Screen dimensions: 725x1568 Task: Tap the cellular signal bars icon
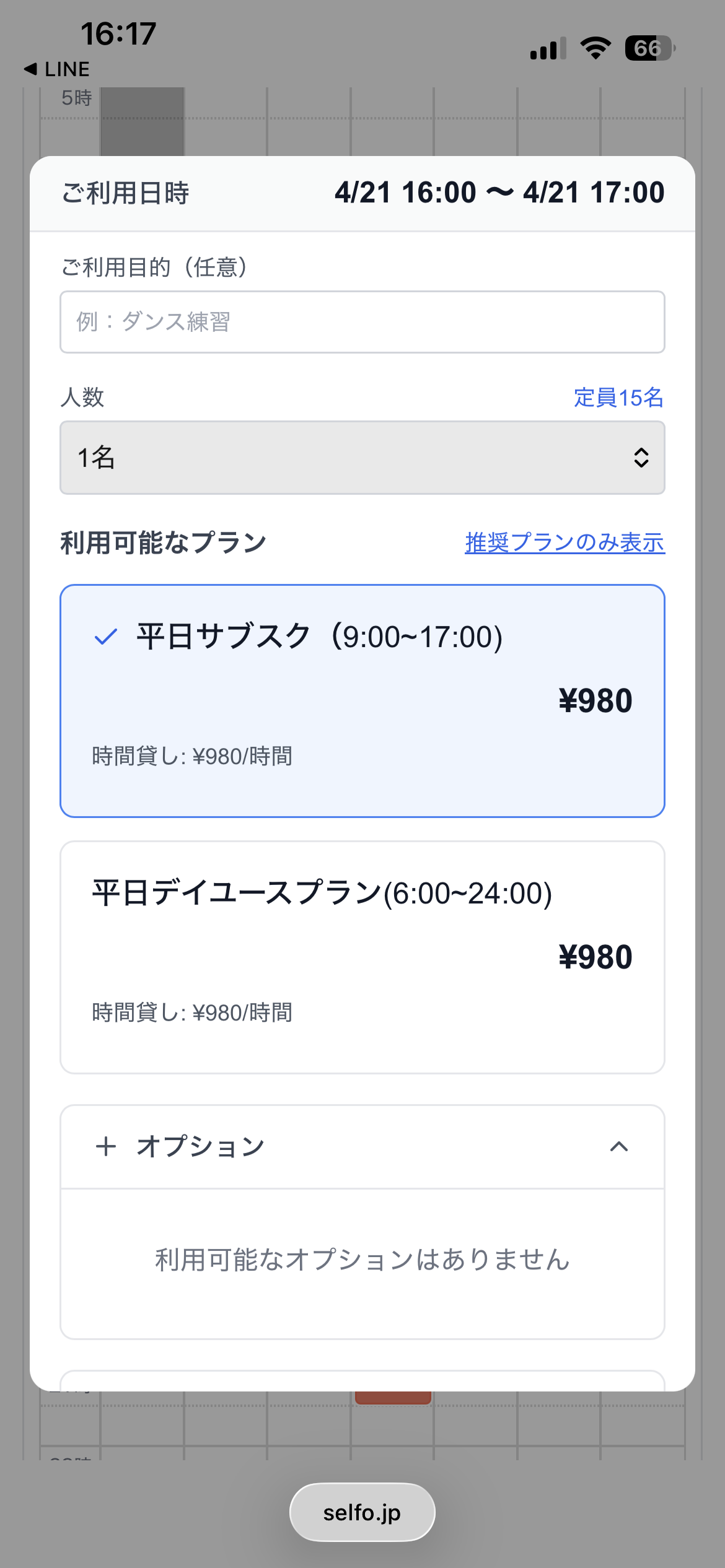pyautogui.click(x=548, y=49)
